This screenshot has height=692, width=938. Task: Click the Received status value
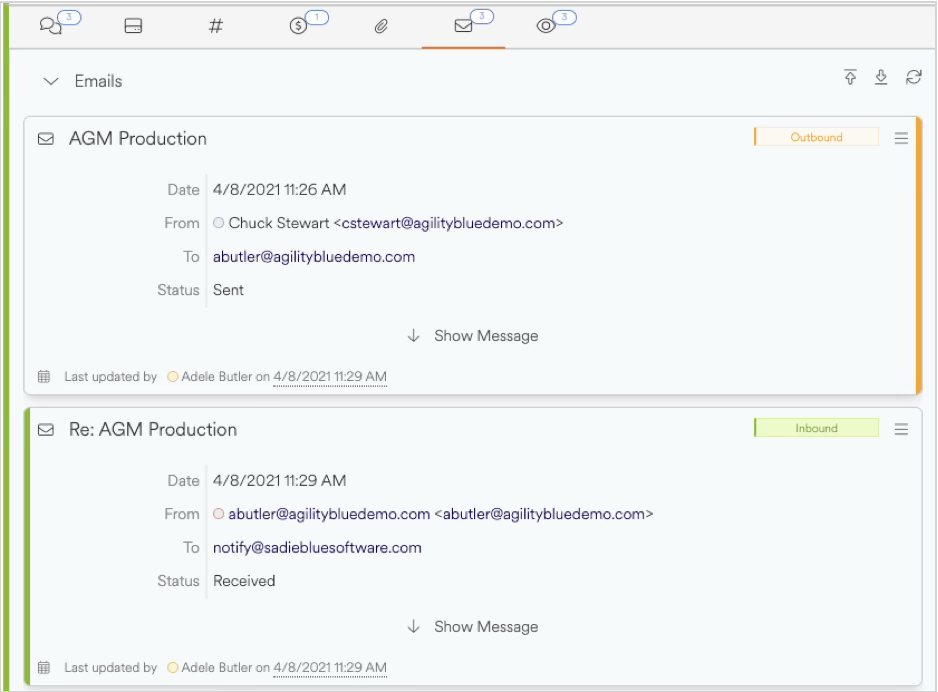(x=244, y=581)
